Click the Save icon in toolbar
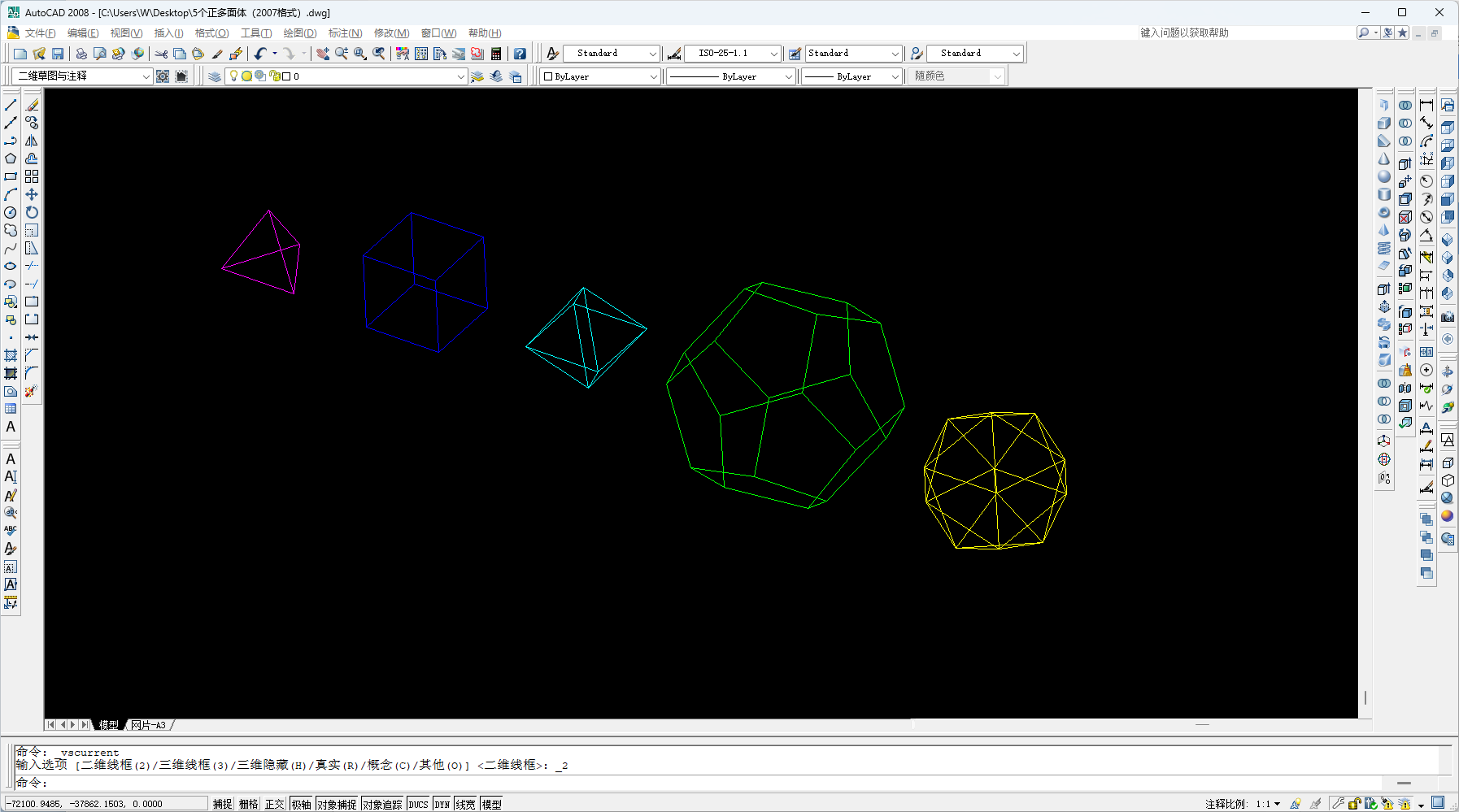This screenshot has width=1459, height=812. pos(58,54)
